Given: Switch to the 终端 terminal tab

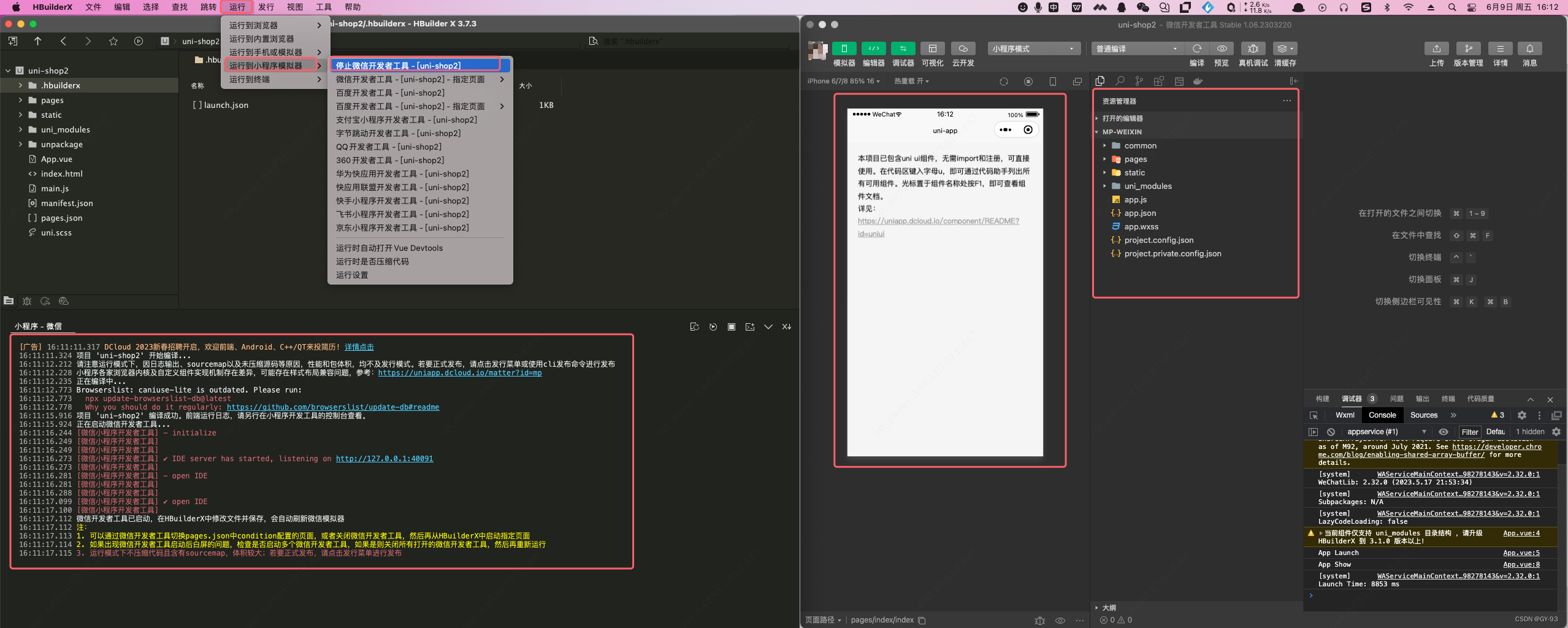Looking at the screenshot, I should pos(1448,399).
